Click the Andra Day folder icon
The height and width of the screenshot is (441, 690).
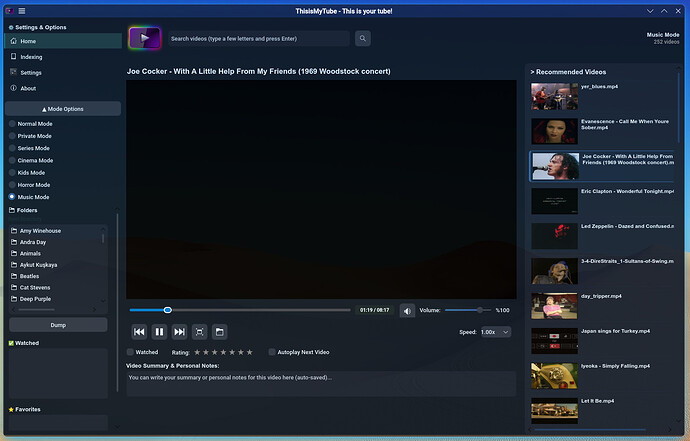tap(14, 242)
